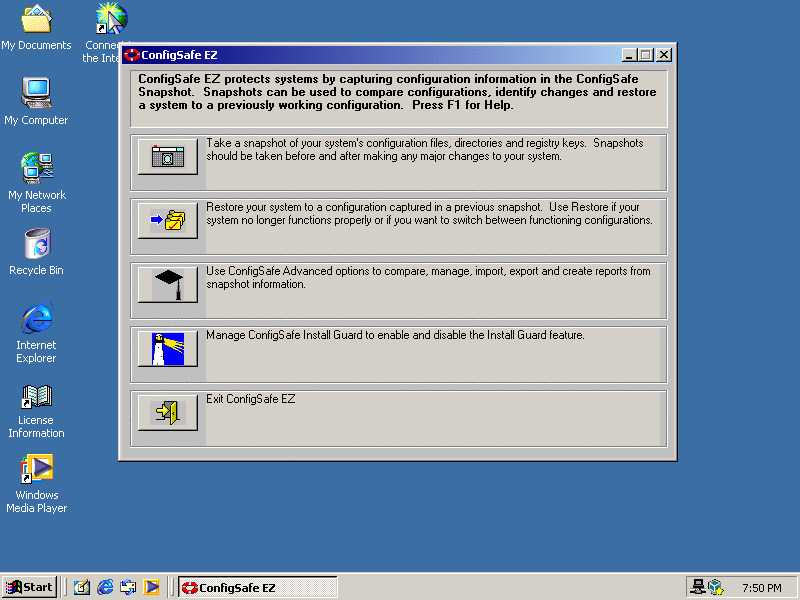Click the Restore configuration folder icon button

click(167, 221)
